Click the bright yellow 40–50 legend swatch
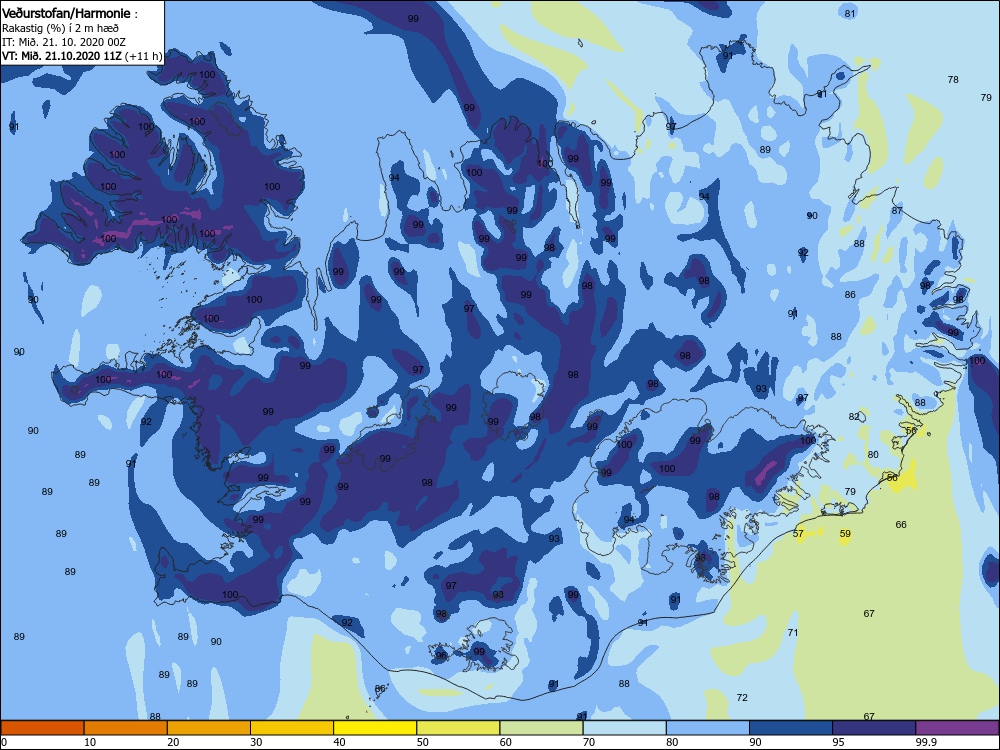1000x750 pixels. [x=375, y=728]
